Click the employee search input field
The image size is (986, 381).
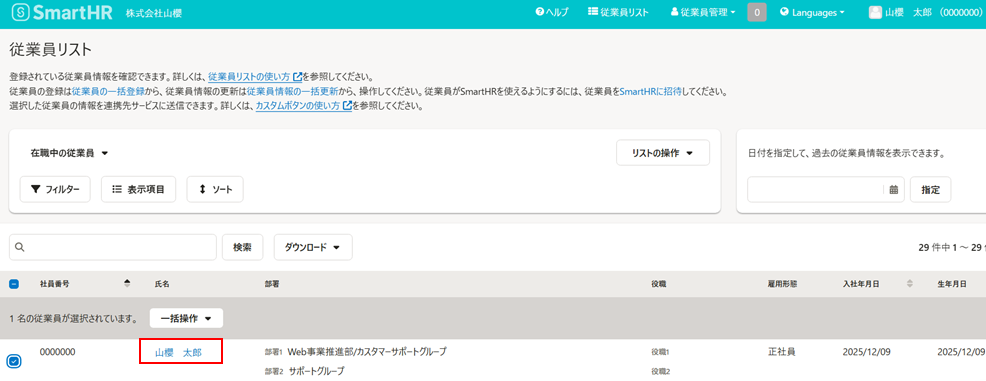pos(113,247)
